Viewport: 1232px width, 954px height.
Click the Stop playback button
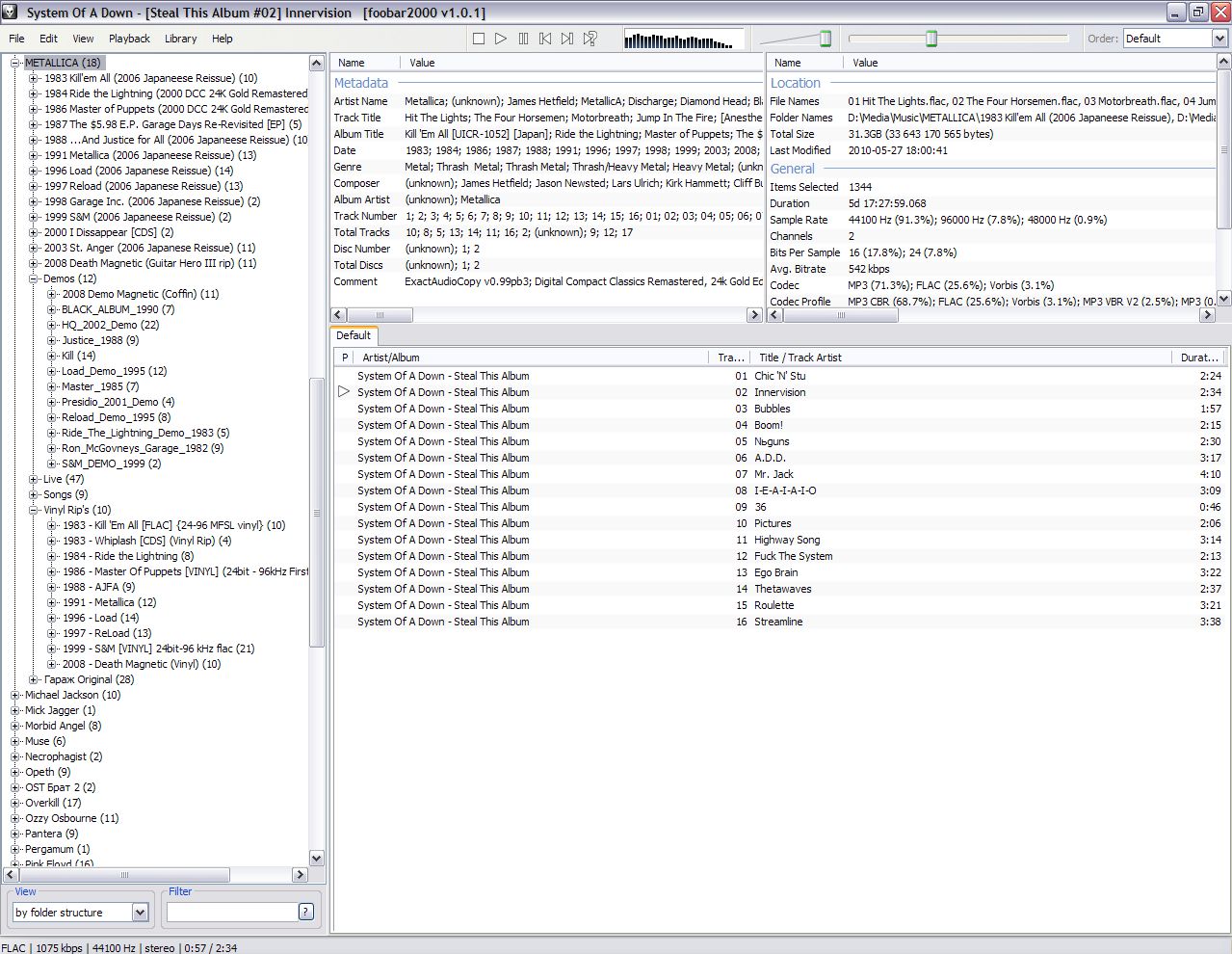click(x=479, y=39)
